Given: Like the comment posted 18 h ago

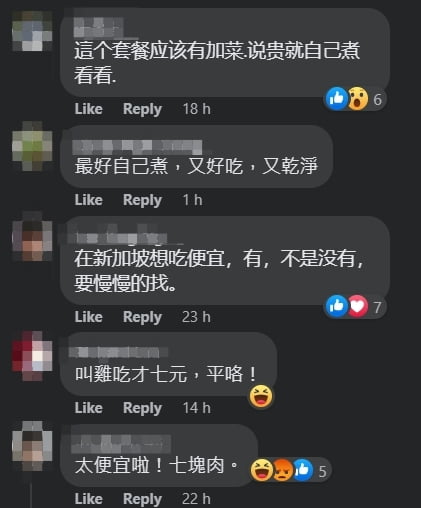Looking at the screenshot, I should point(88,109).
